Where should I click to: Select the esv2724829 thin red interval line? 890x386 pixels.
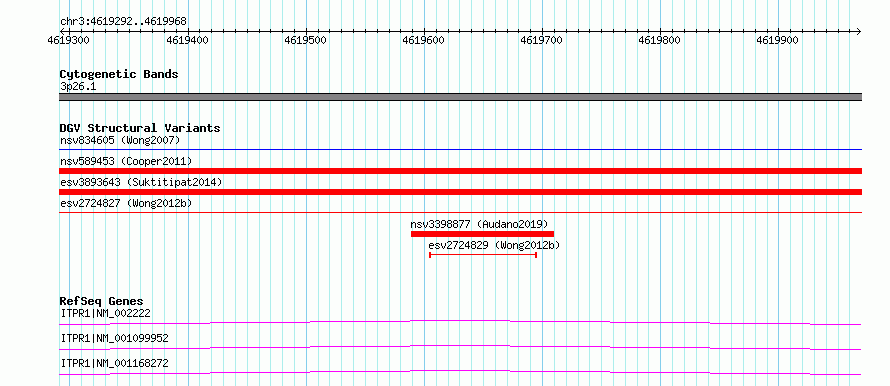pyautogui.click(x=483, y=255)
